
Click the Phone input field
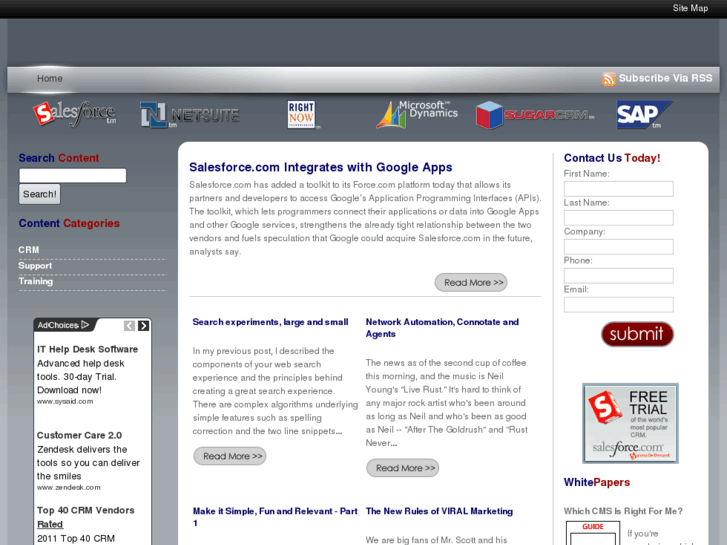click(619, 276)
